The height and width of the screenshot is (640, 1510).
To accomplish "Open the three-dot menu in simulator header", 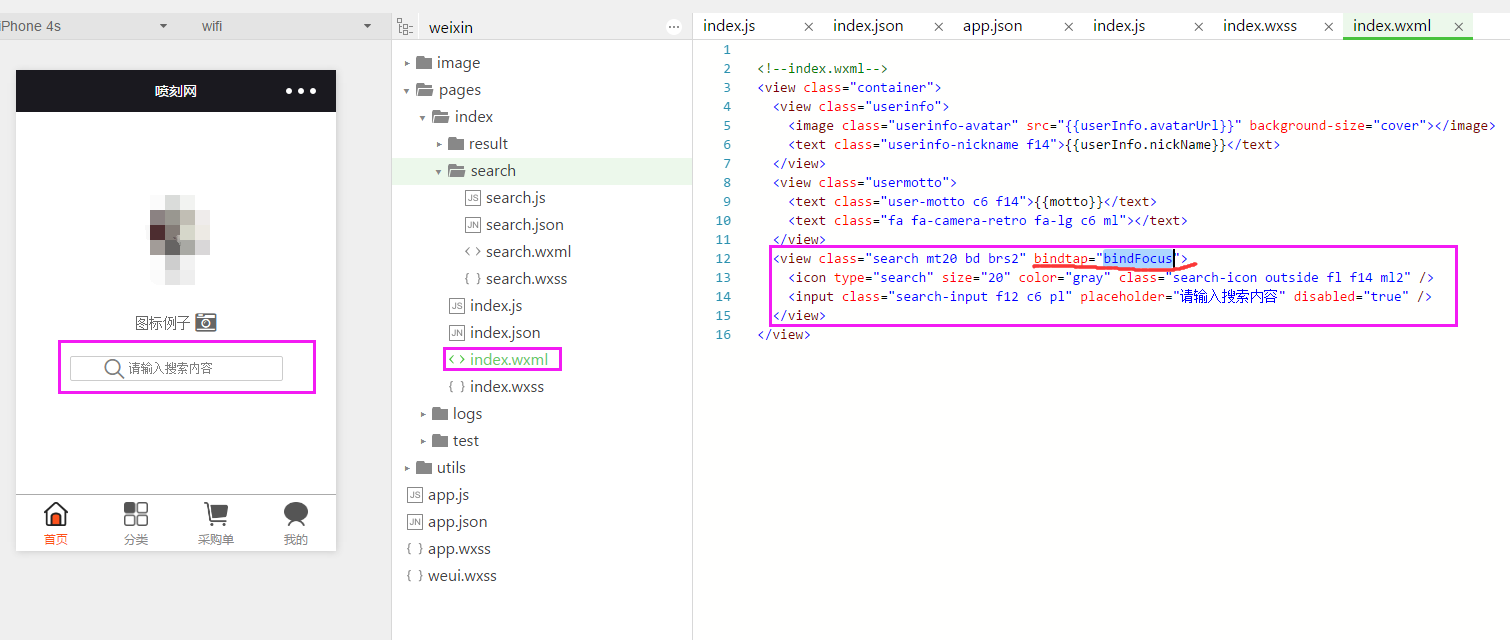I will (301, 91).
